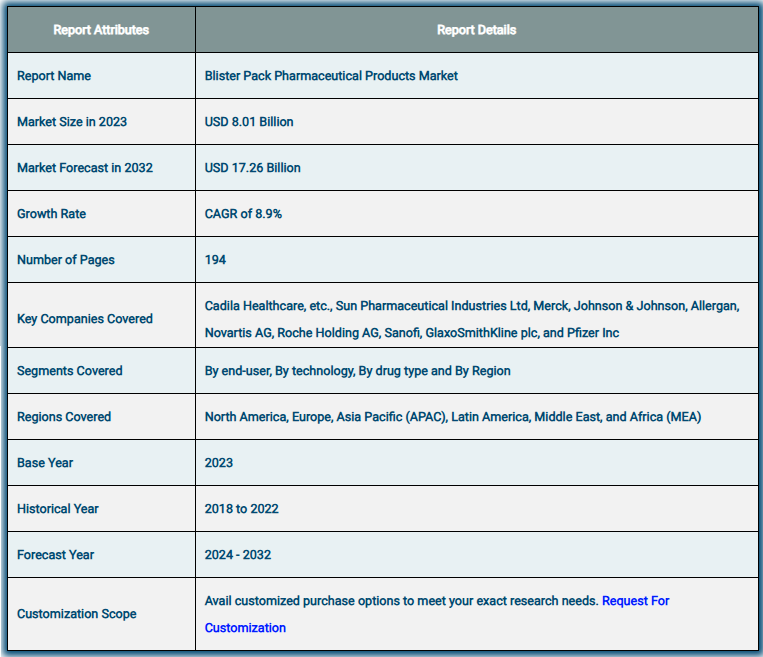Select the 'Report Details' header cell

pyautogui.click(x=476, y=30)
